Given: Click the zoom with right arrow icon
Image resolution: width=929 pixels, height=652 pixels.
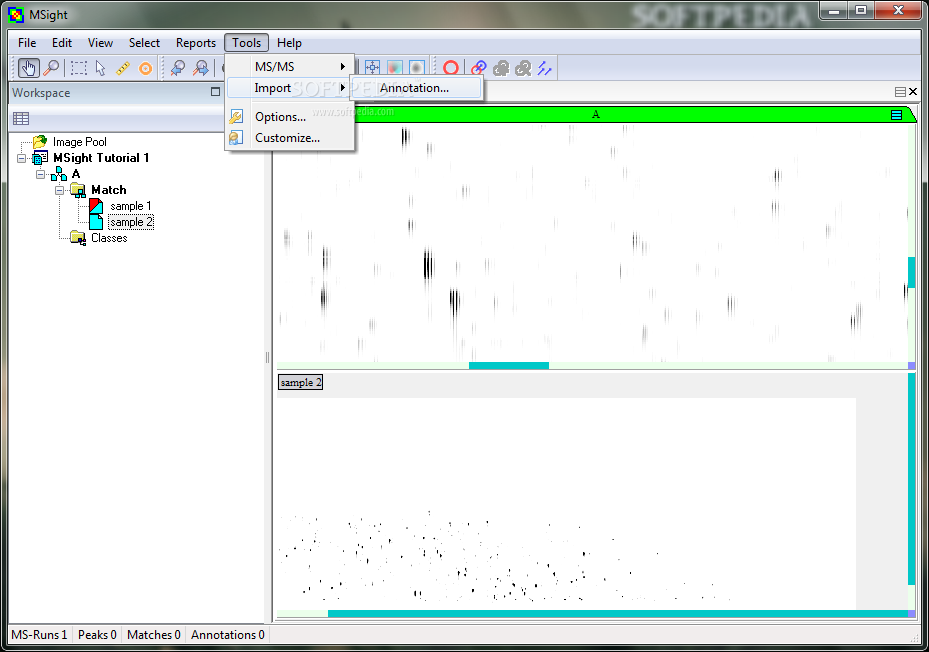Looking at the screenshot, I should coord(201,68).
